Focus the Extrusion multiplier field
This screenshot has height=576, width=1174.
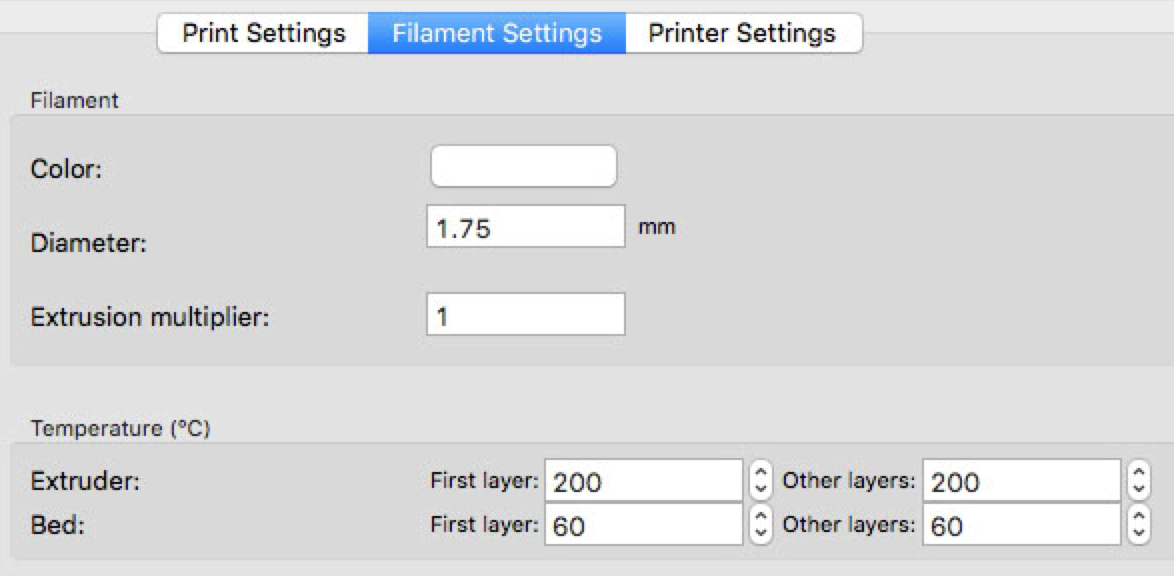[x=526, y=314]
